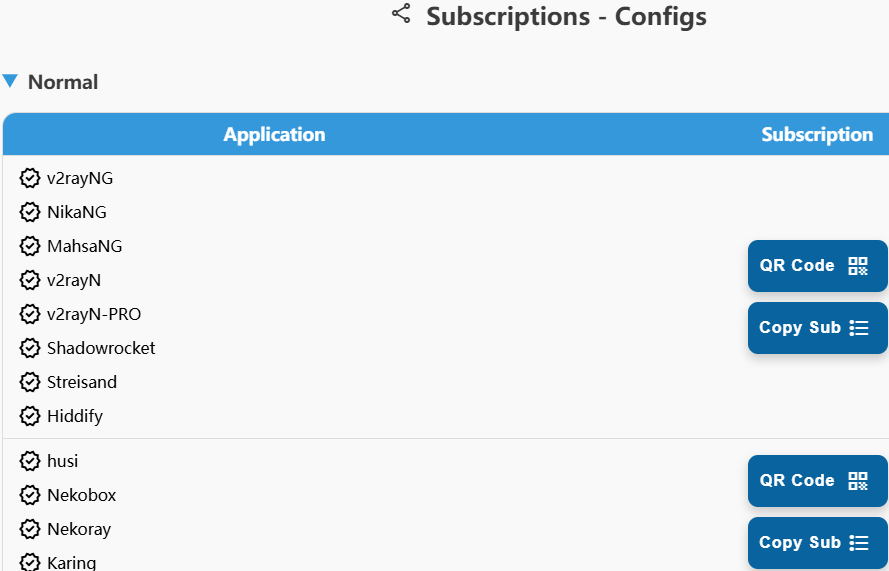Click the Nekoray application entry
The height and width of the screenshot is (571, 889).
pyautogui.click(x=79, y=530)
